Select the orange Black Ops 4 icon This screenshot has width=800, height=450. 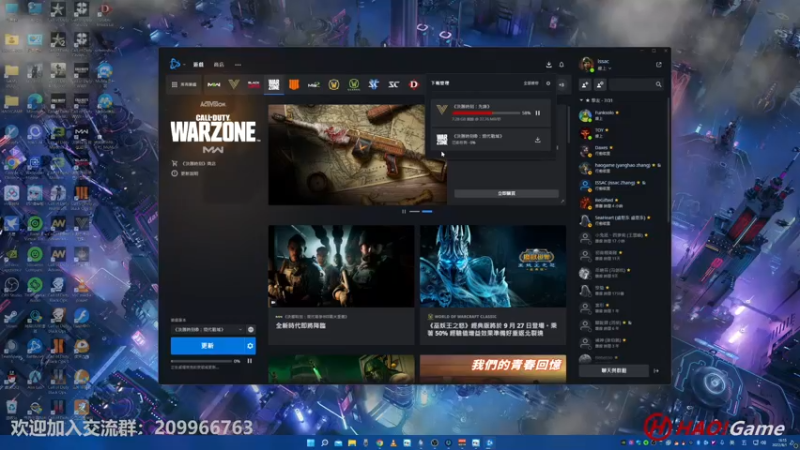(294, 84)
